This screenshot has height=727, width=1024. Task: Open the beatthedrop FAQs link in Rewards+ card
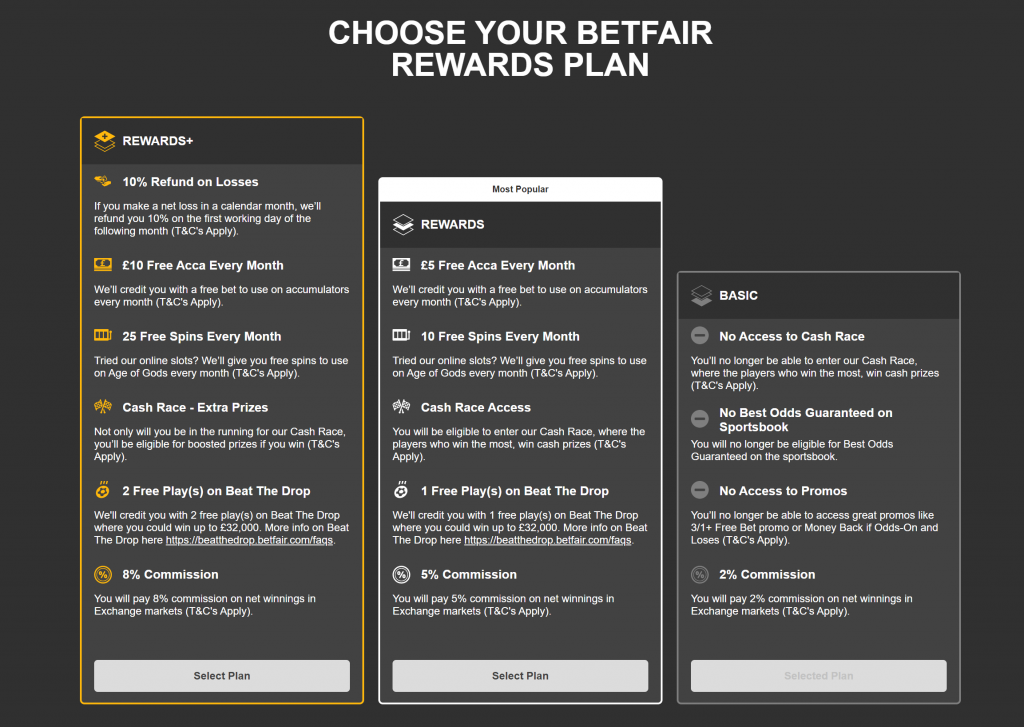[249, 540]
